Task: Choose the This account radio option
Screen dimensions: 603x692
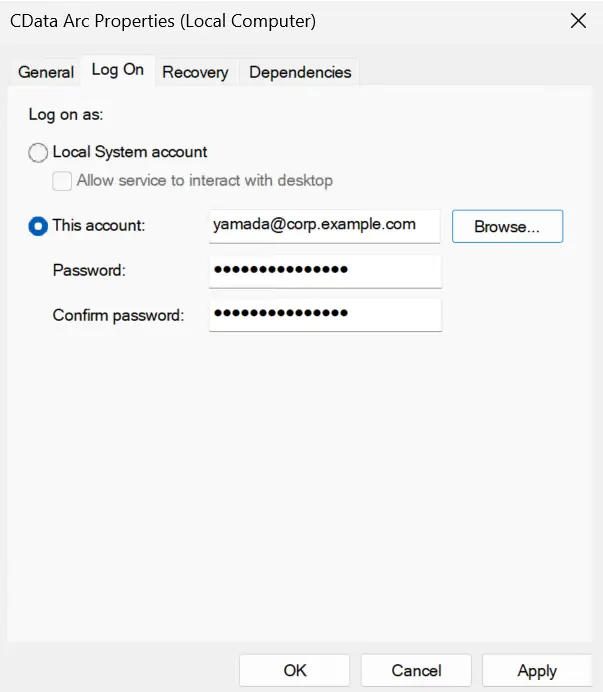Action: pos(38,226)
